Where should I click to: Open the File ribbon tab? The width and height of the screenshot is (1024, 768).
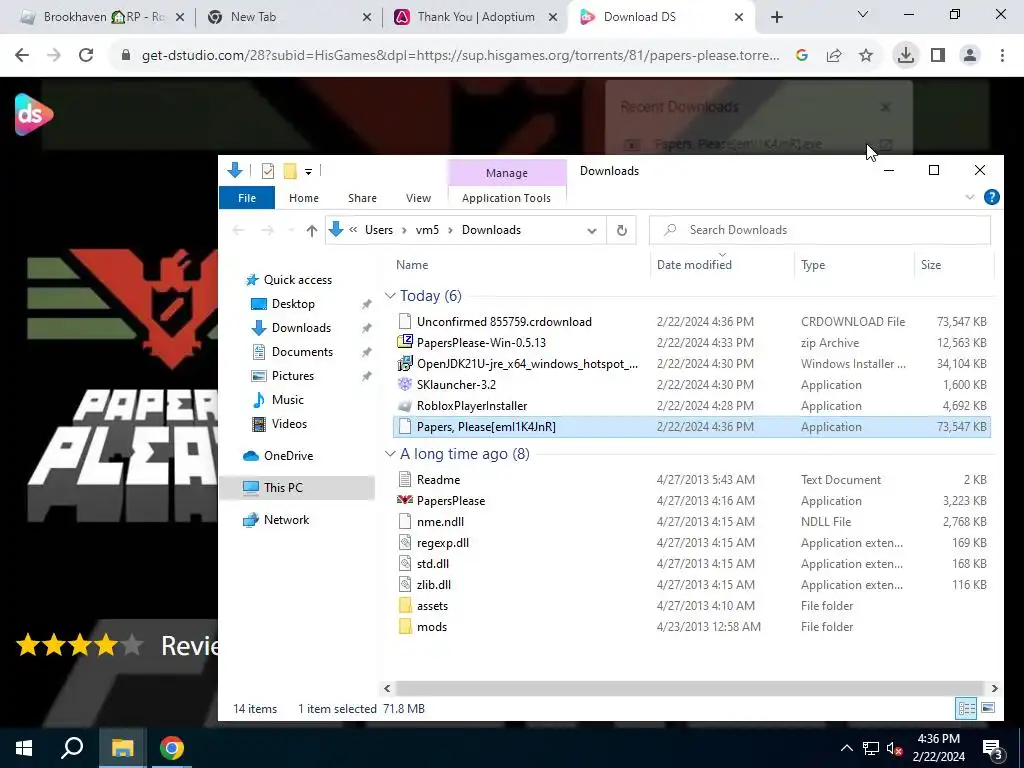click(247, 198)
